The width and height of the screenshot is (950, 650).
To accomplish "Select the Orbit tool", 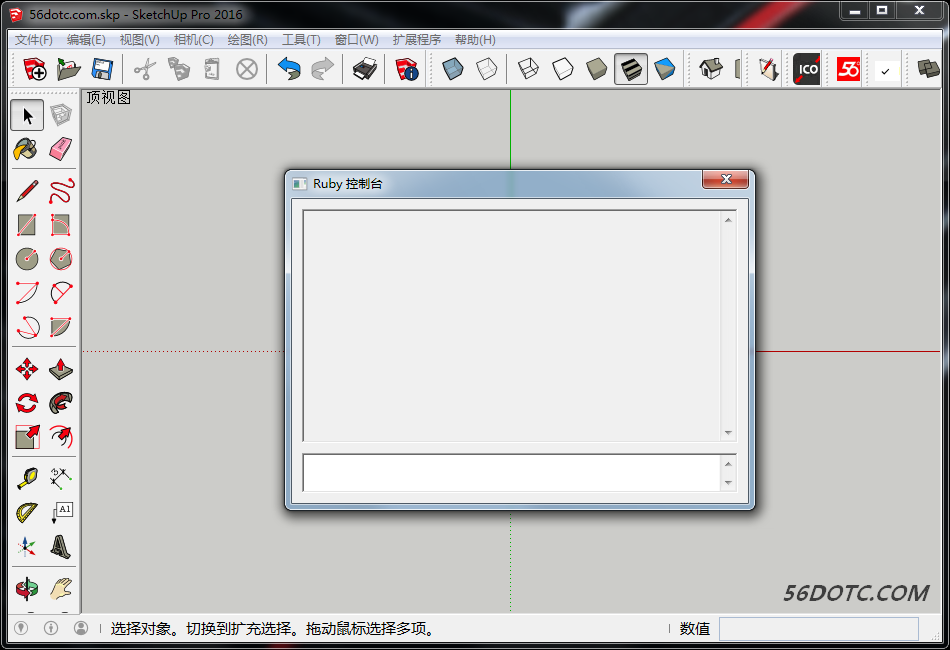I will coord(26,587).
